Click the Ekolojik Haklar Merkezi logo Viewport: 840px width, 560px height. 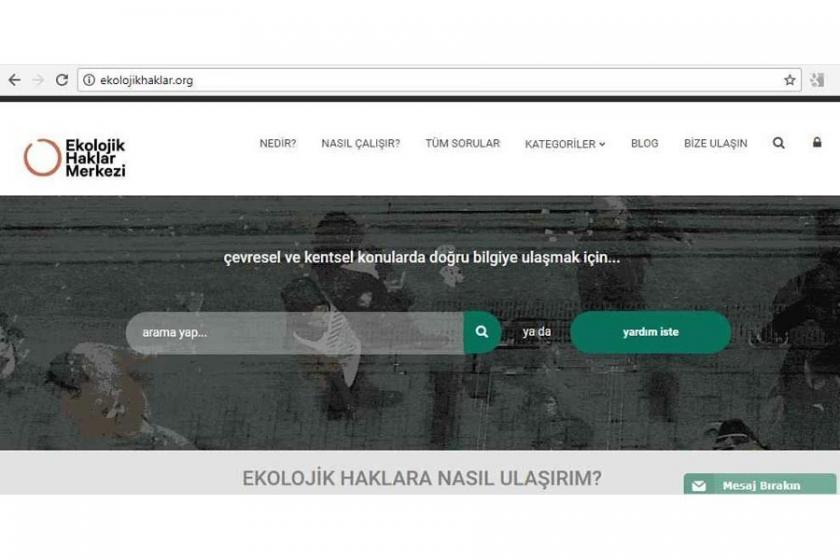click(74, 158)
